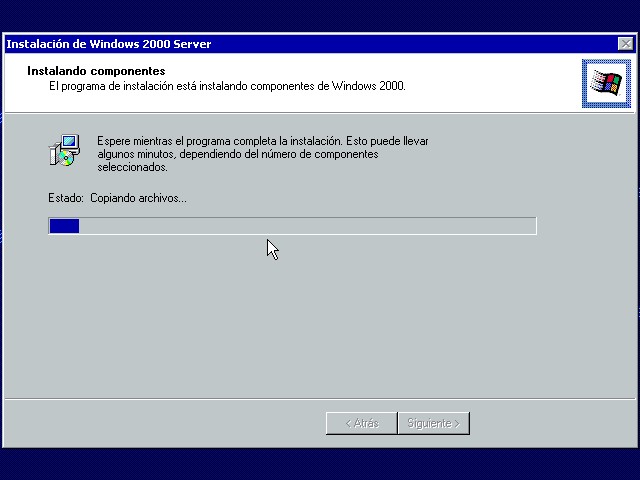Click the 'Instalando componentes' heading
The image size is (640, 480).
pos(96,71)
